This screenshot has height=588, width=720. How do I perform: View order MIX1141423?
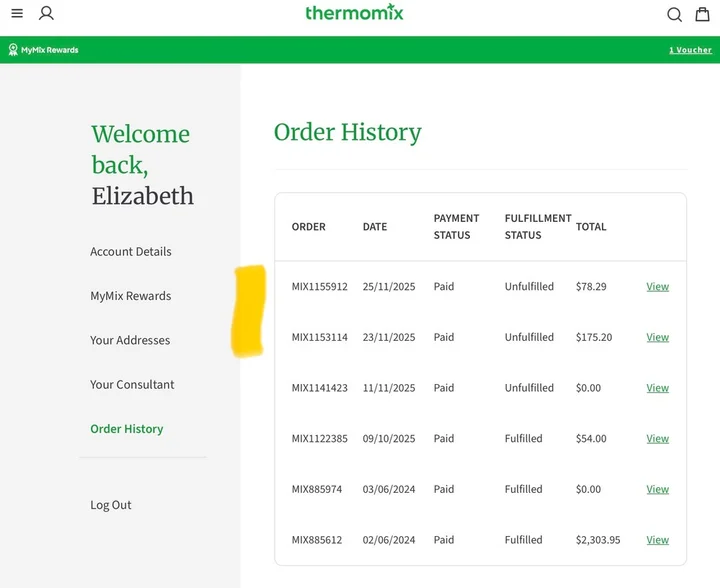658,388
